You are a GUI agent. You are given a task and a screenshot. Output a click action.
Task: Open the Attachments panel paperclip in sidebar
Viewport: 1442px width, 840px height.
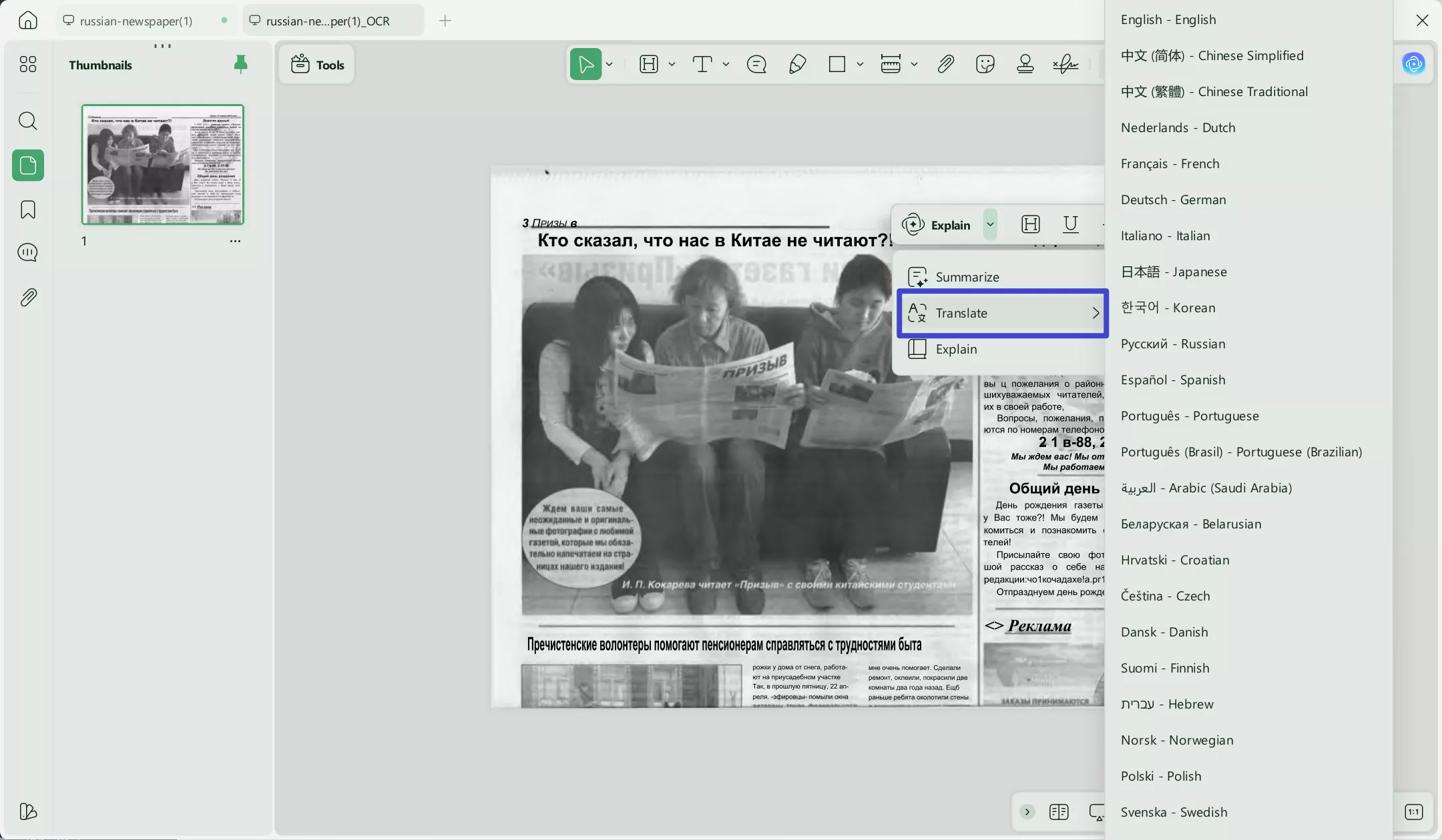coord(27,297)
